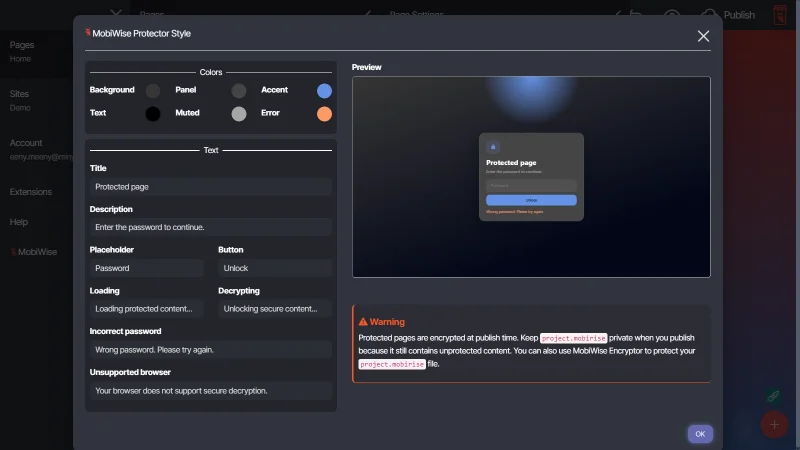The height and width of the screenshot is (450, 800).
Task: Click first 'project.mobirise' code label
Action: pyautogui.click(x=573, y=338)
